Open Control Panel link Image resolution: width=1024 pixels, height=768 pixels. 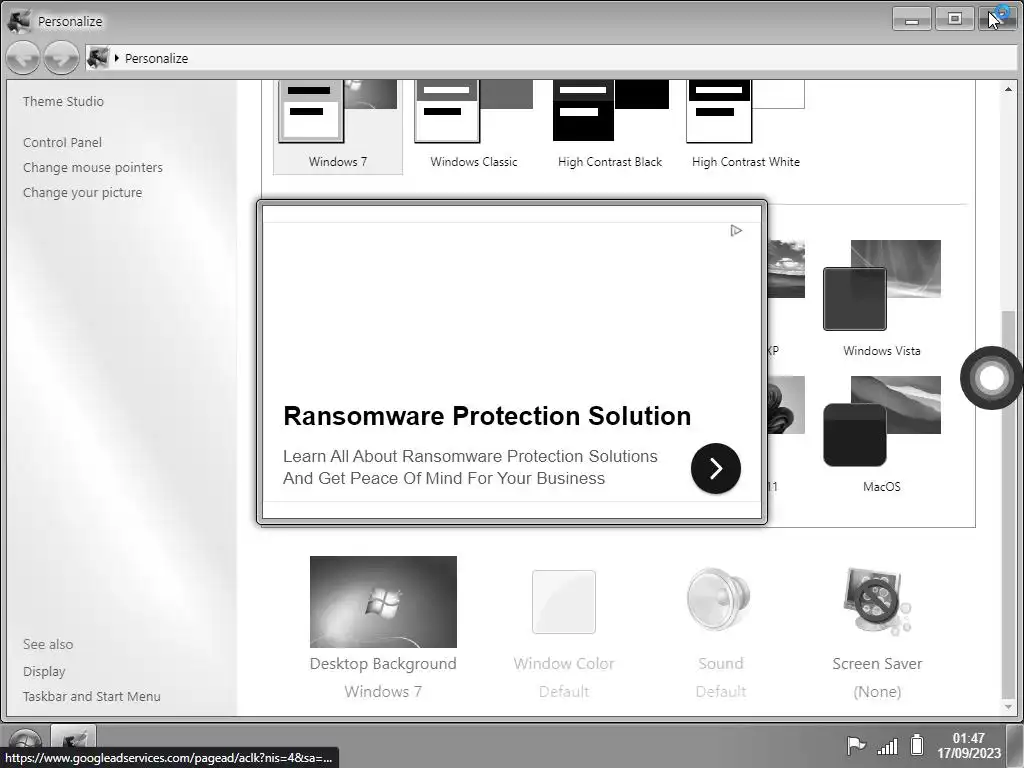62,142
